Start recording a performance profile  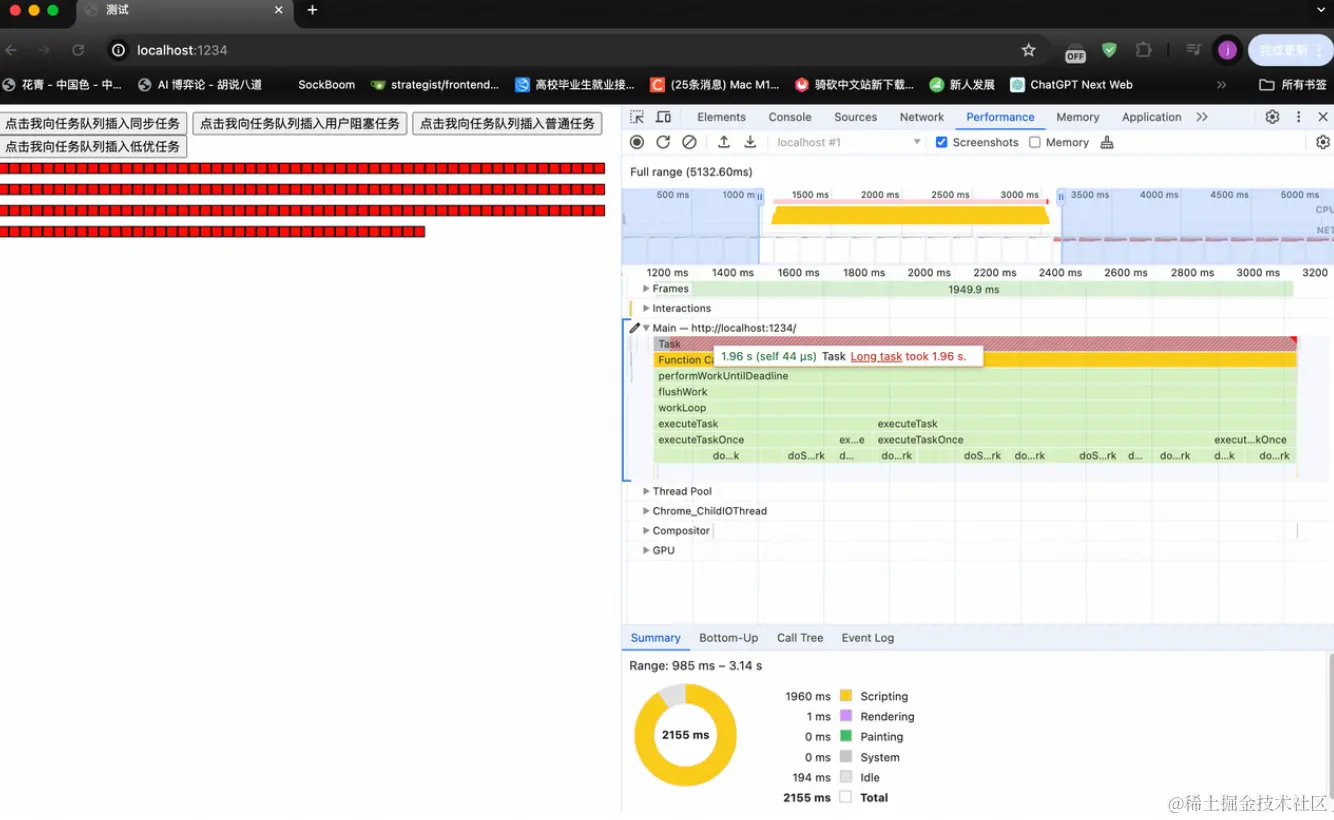[637, 142]
